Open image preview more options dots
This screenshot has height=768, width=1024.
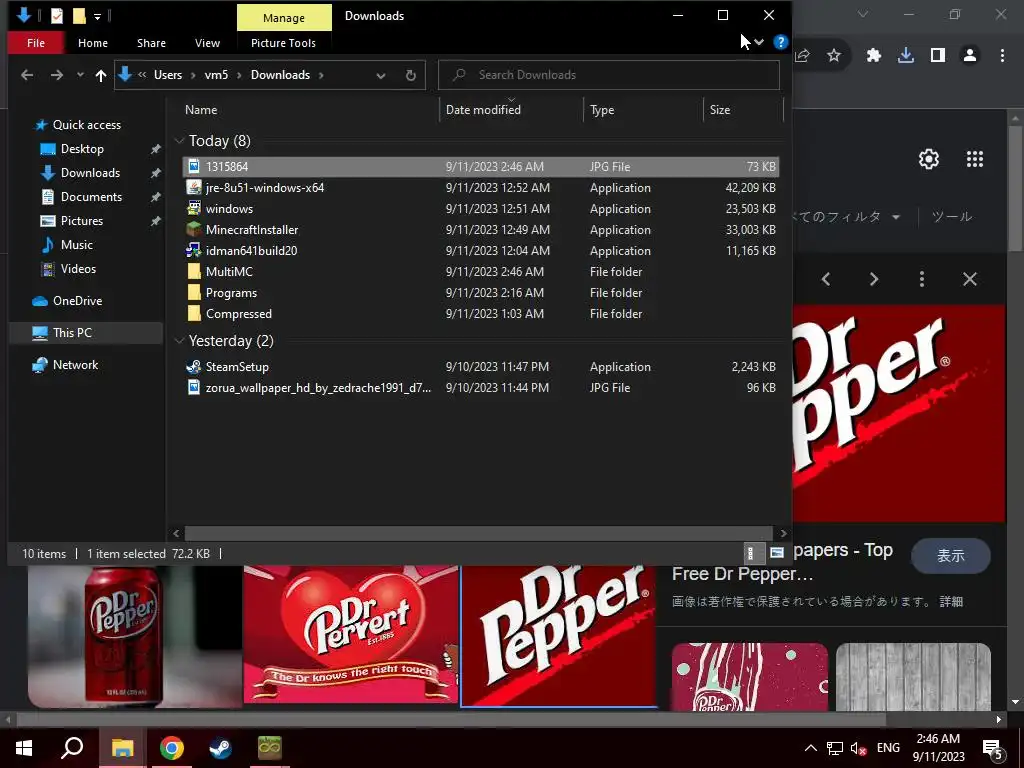(921, 280)
